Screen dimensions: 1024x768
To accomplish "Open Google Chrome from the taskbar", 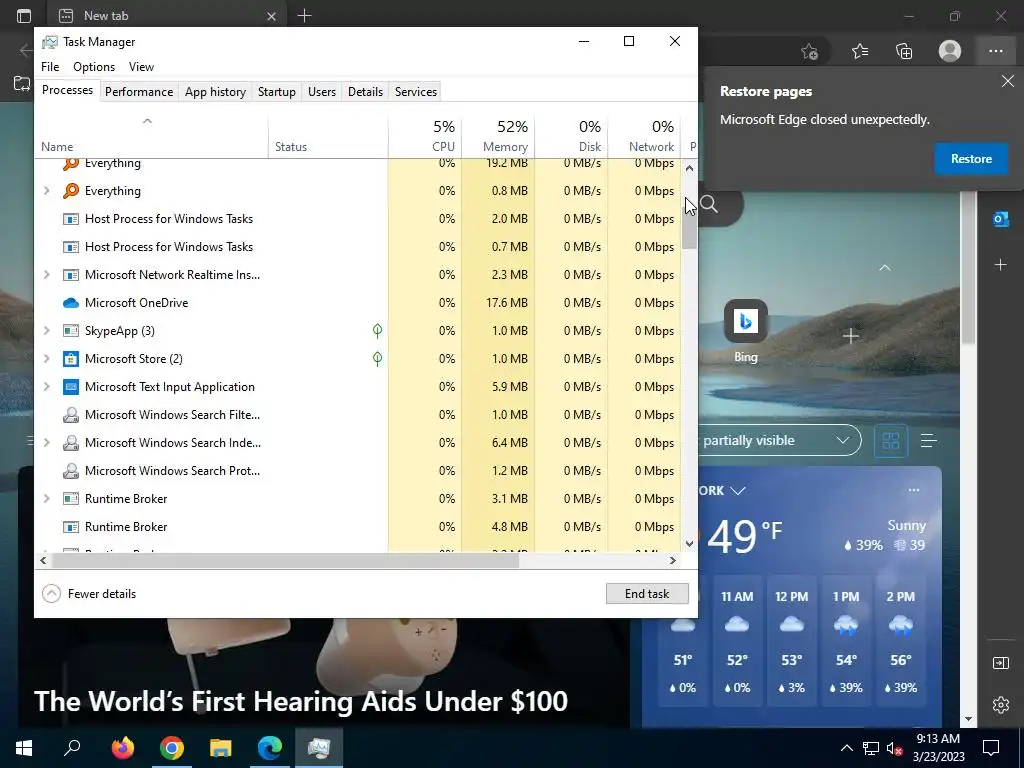I will [x=172, y=748].
